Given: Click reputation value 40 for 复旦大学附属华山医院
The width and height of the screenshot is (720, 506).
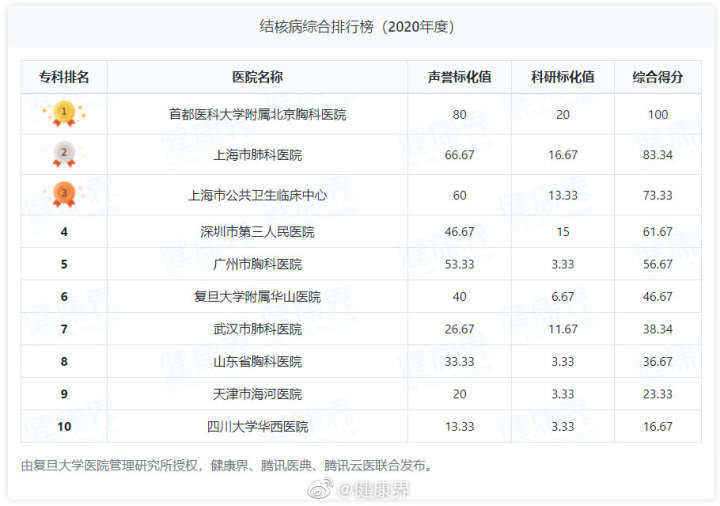Looking at the screenshot, I should tap(459, 297).
